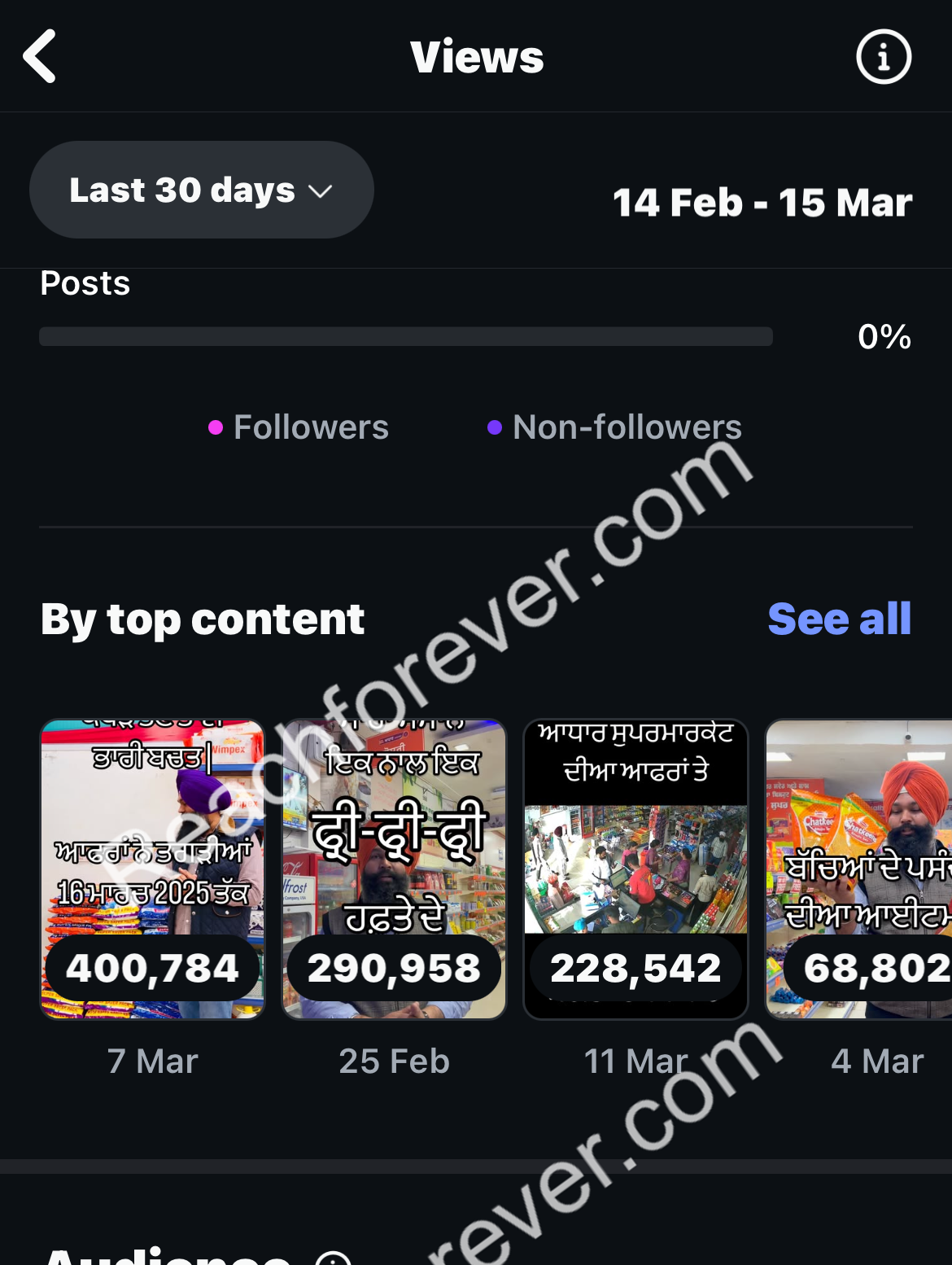Select the 14 Feb - 15 Mar date range

(x=762, y=202)
